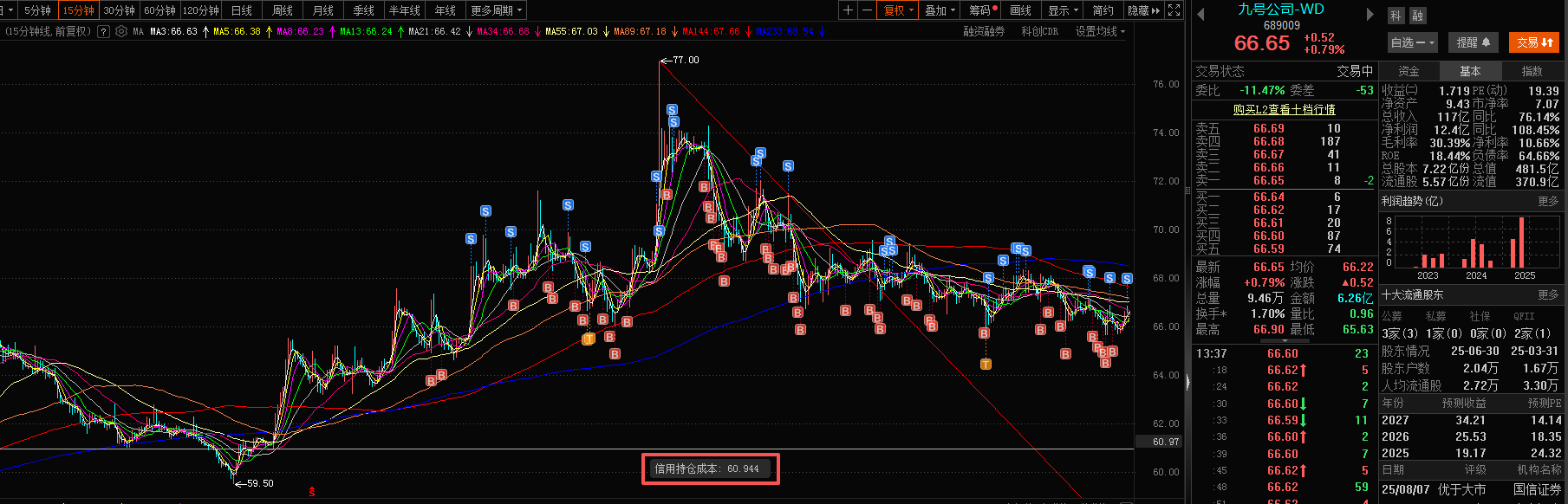Open the leftmost period dropdown arrow before 5分钟
1568x504 pixels.
[10, 10]
